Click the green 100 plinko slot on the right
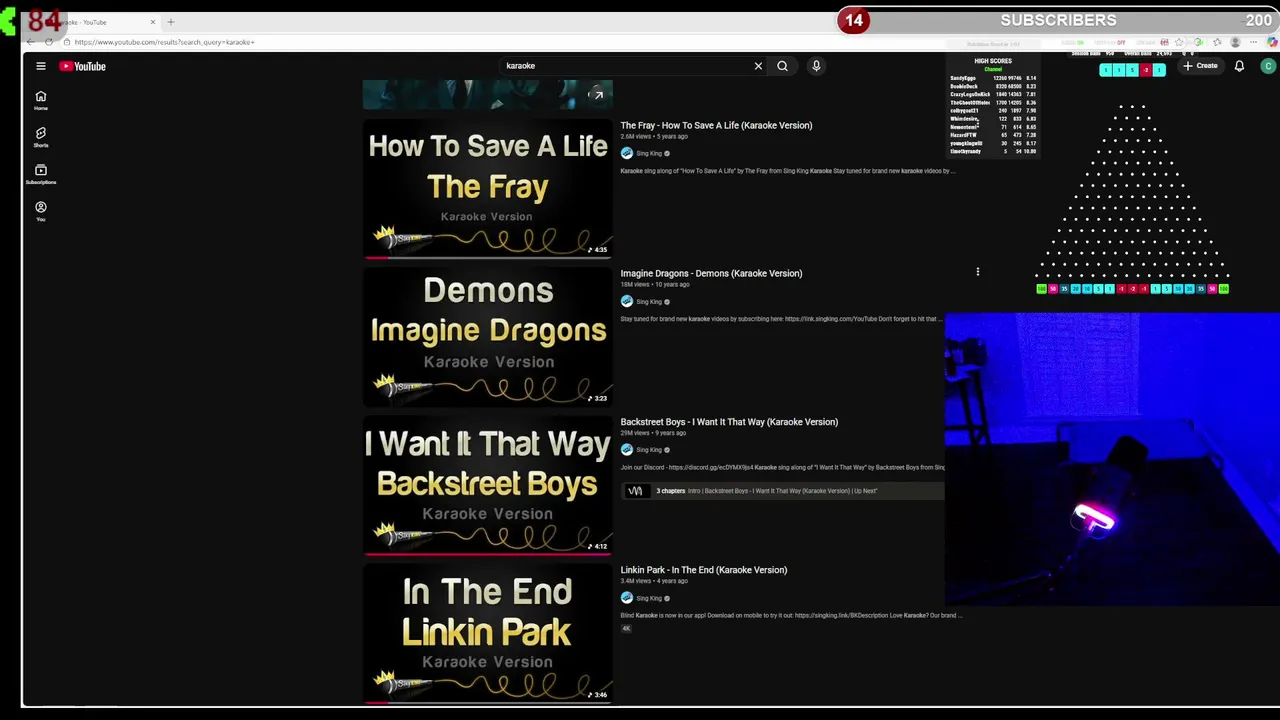Viewport: 1280px width, 720px height. [x=1224, y=289]
